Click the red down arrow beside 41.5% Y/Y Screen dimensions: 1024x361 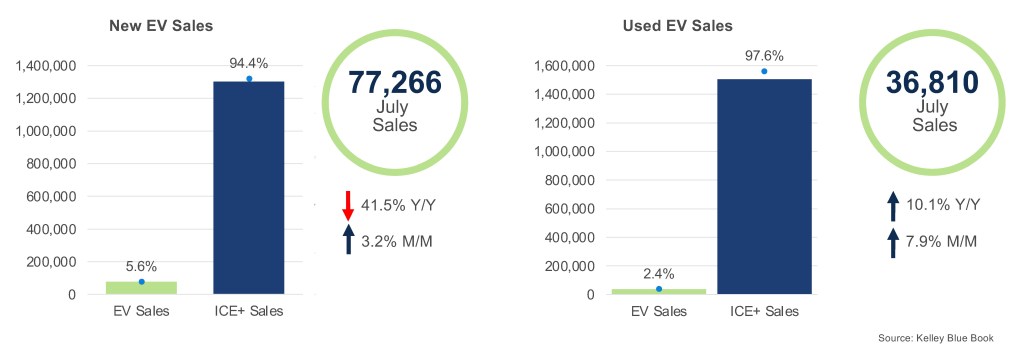[348, 206]
